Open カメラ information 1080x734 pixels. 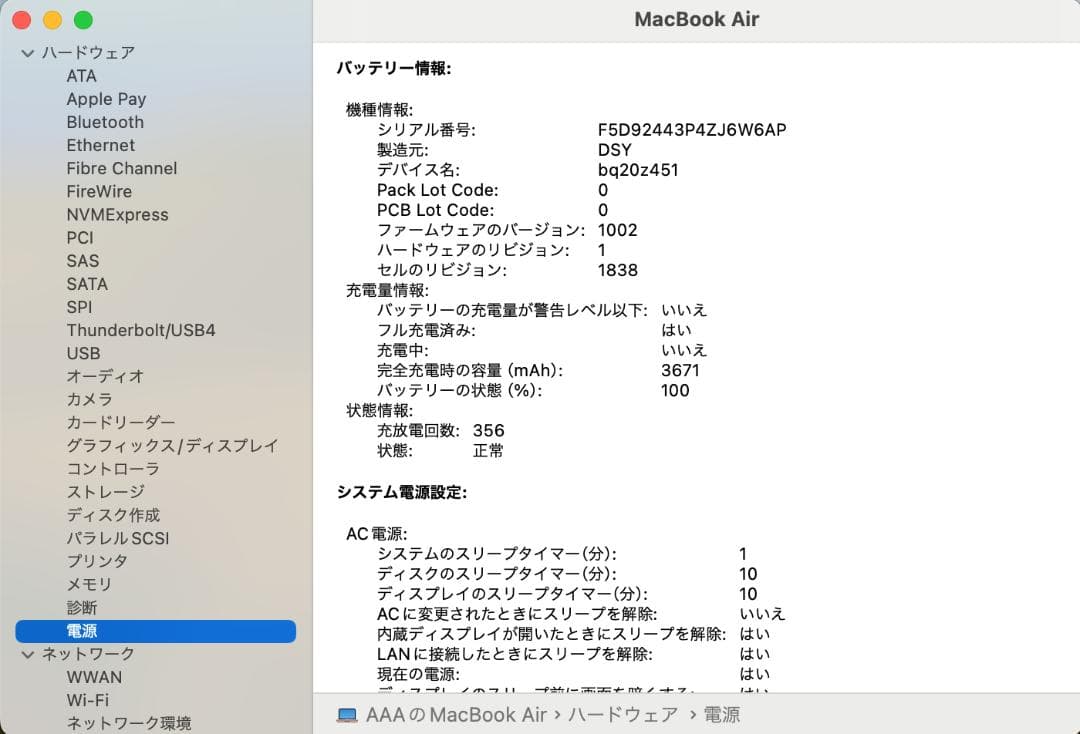coord(90,399)
